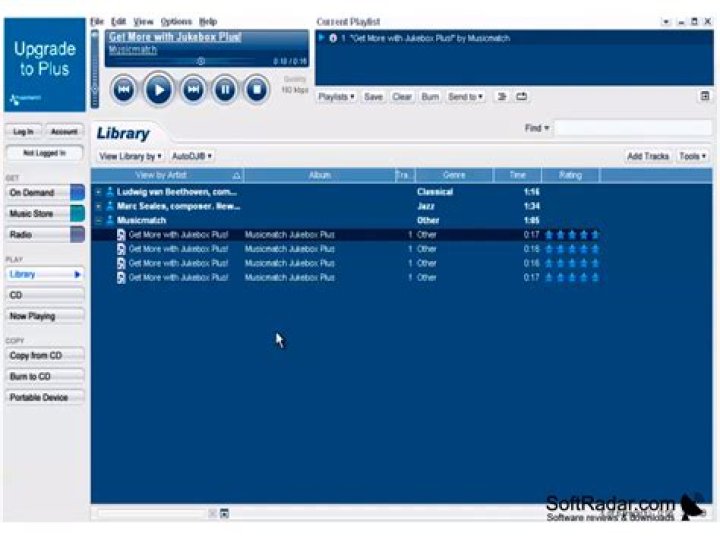Screen dimensions: 720x539
Task: Click the Add Tracks button
Action: click(647, 156)
